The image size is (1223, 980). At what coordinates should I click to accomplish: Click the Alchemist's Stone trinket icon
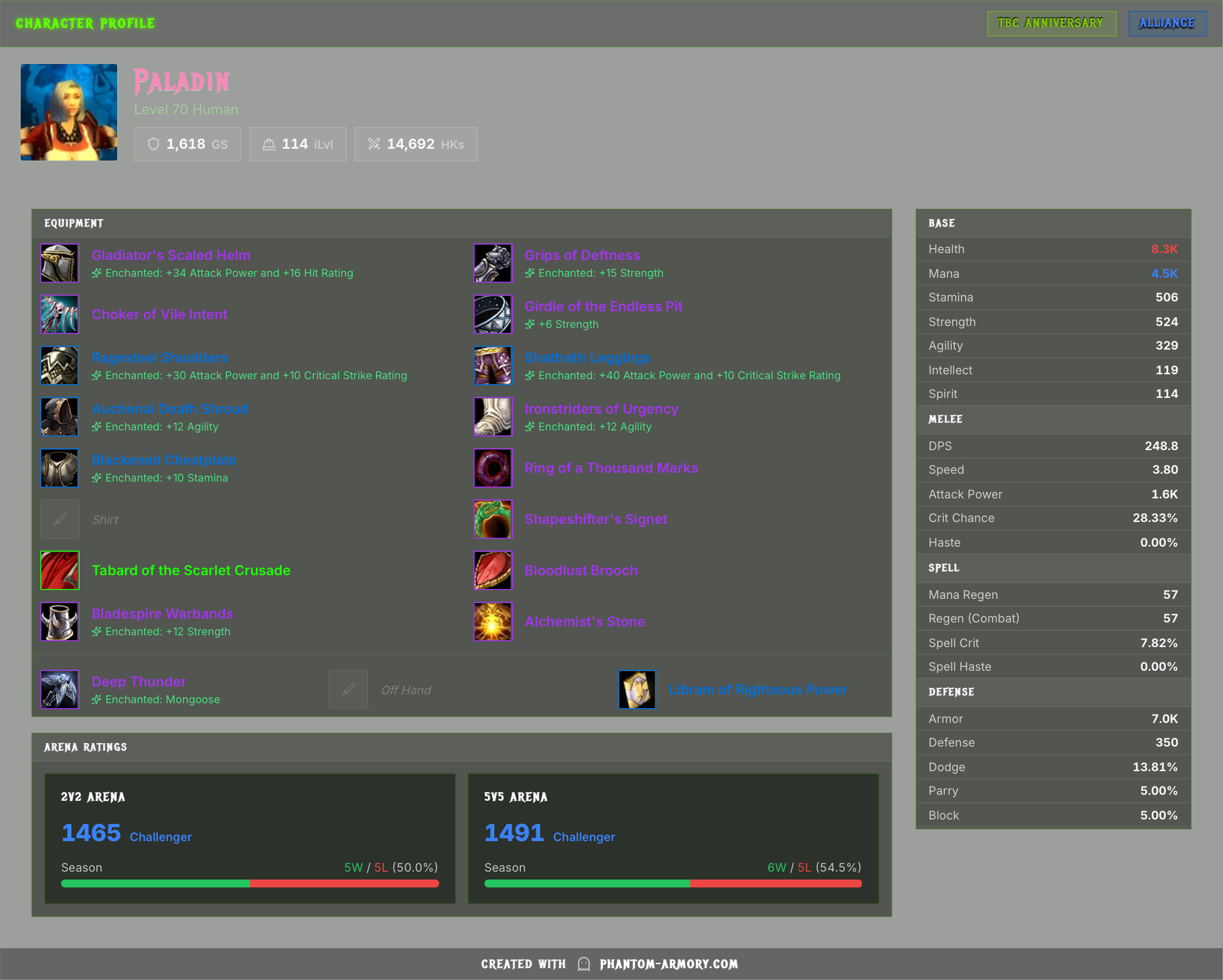coord(493,621)
